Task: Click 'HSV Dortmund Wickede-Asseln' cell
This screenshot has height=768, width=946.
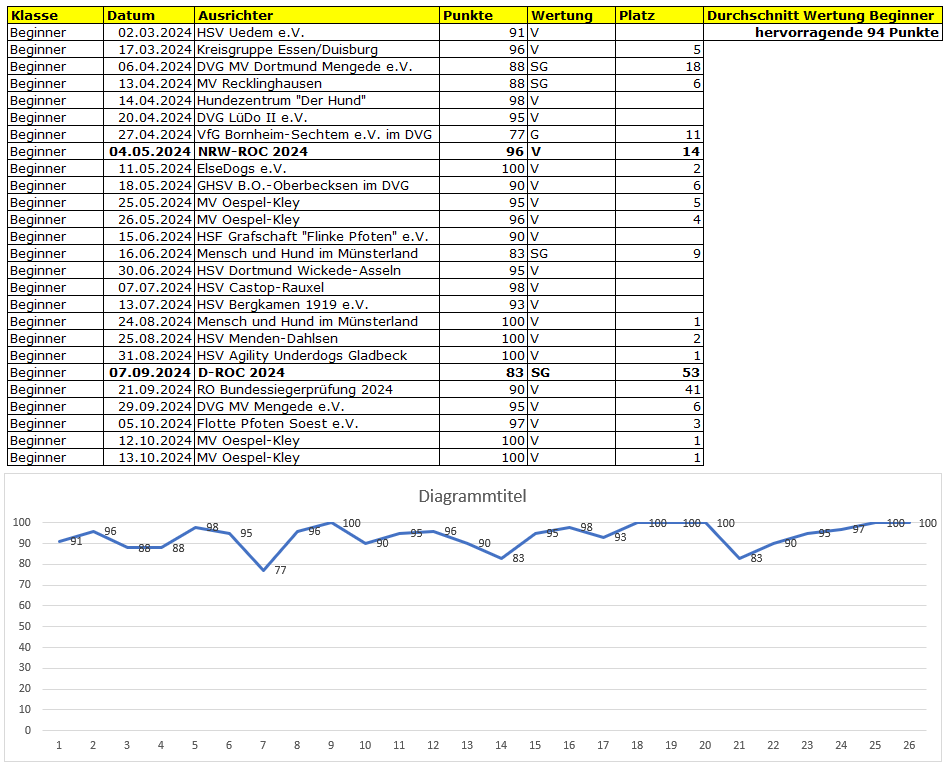Action: pos(317,270)
